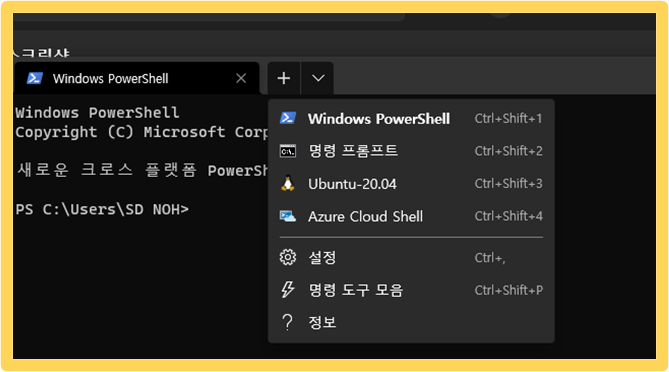The image size is (669, 372).
Task: Collapse the profile dropdown chevron
Action: [318, 78]
